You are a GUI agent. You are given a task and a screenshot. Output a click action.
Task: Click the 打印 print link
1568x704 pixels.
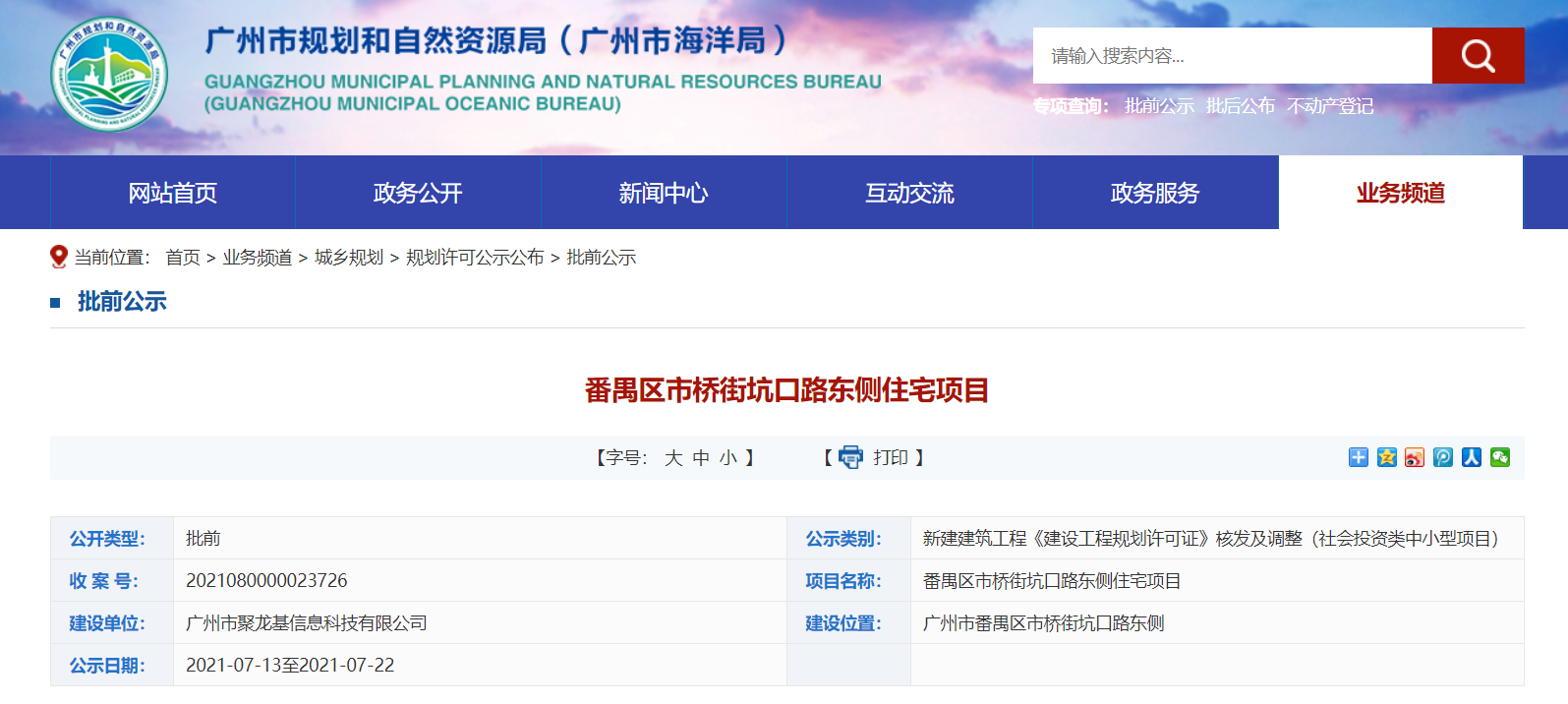click(x=891, y=458)
